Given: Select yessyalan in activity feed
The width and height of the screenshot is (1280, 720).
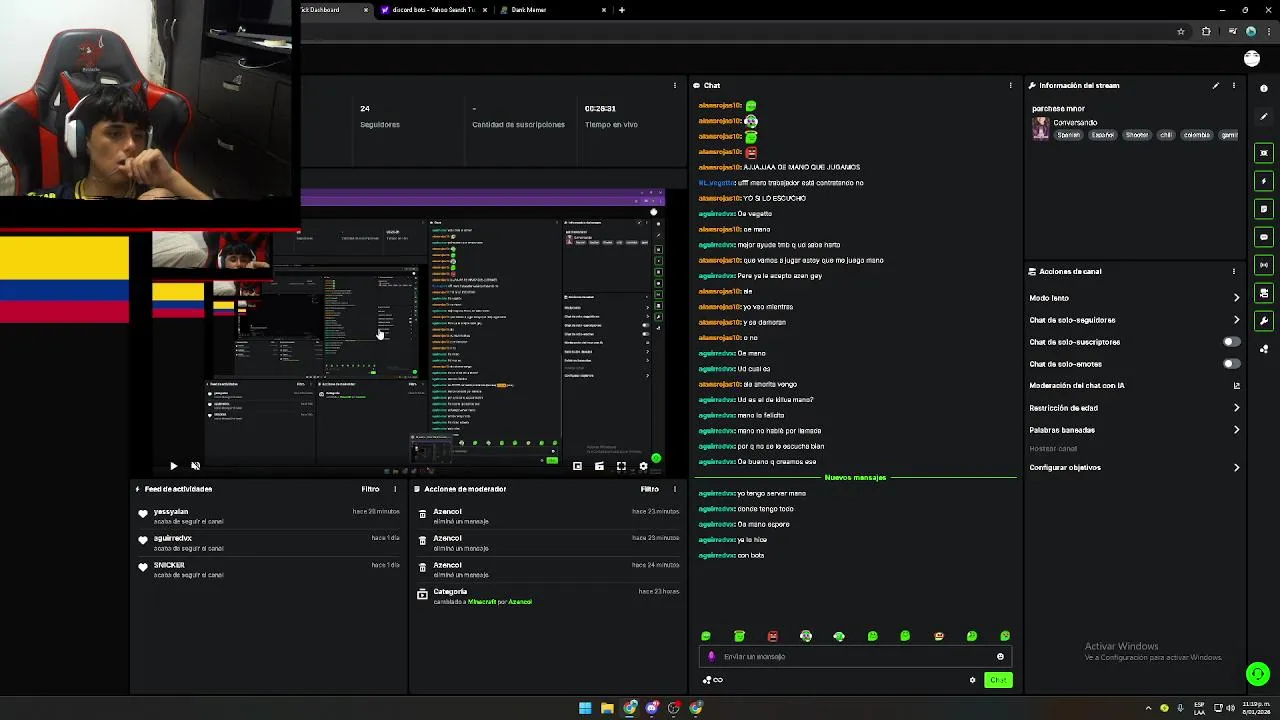Looking at the screenshot, I should [x=171, y=512].
